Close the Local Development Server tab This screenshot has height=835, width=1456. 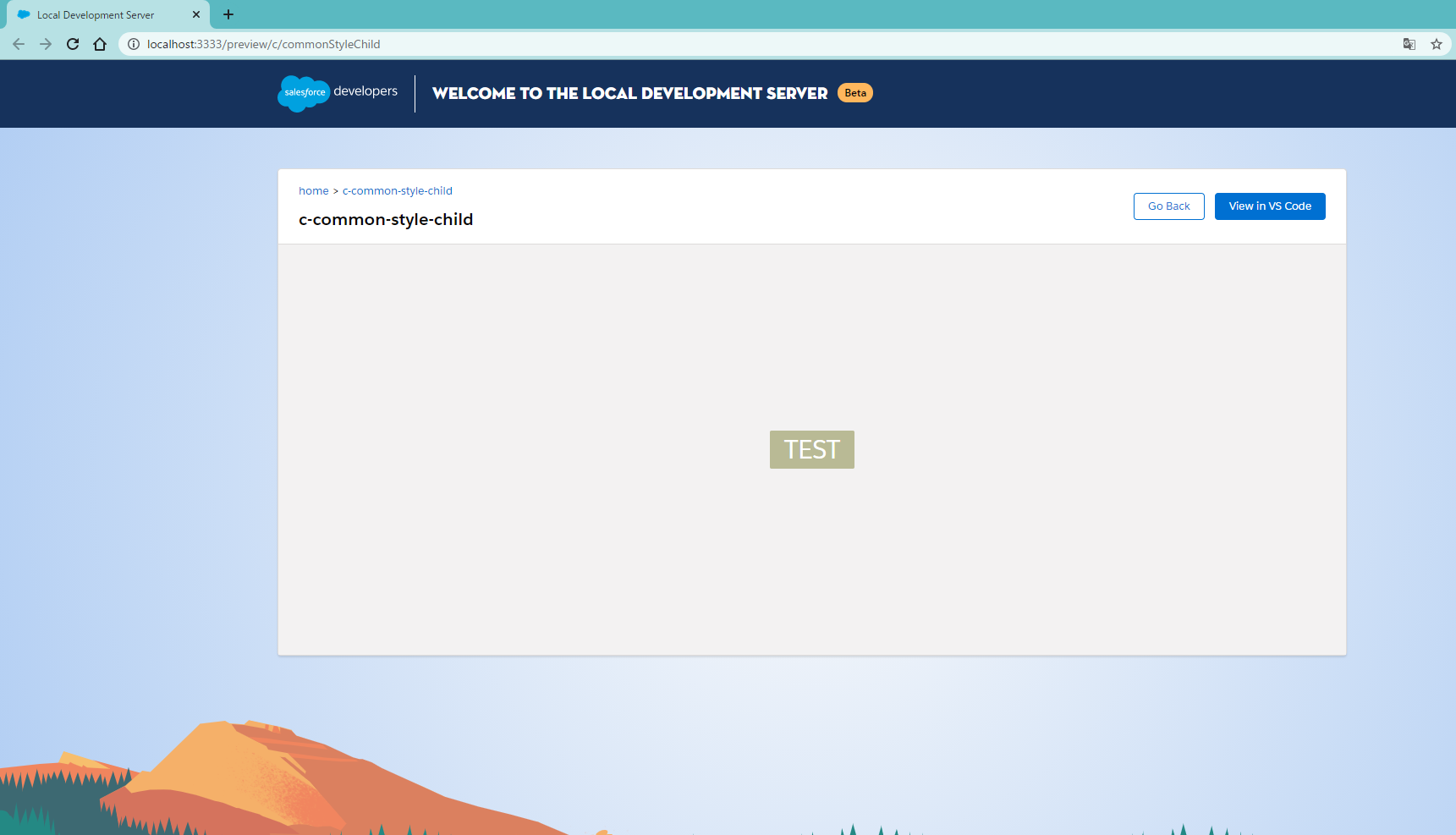pos(196,14)
